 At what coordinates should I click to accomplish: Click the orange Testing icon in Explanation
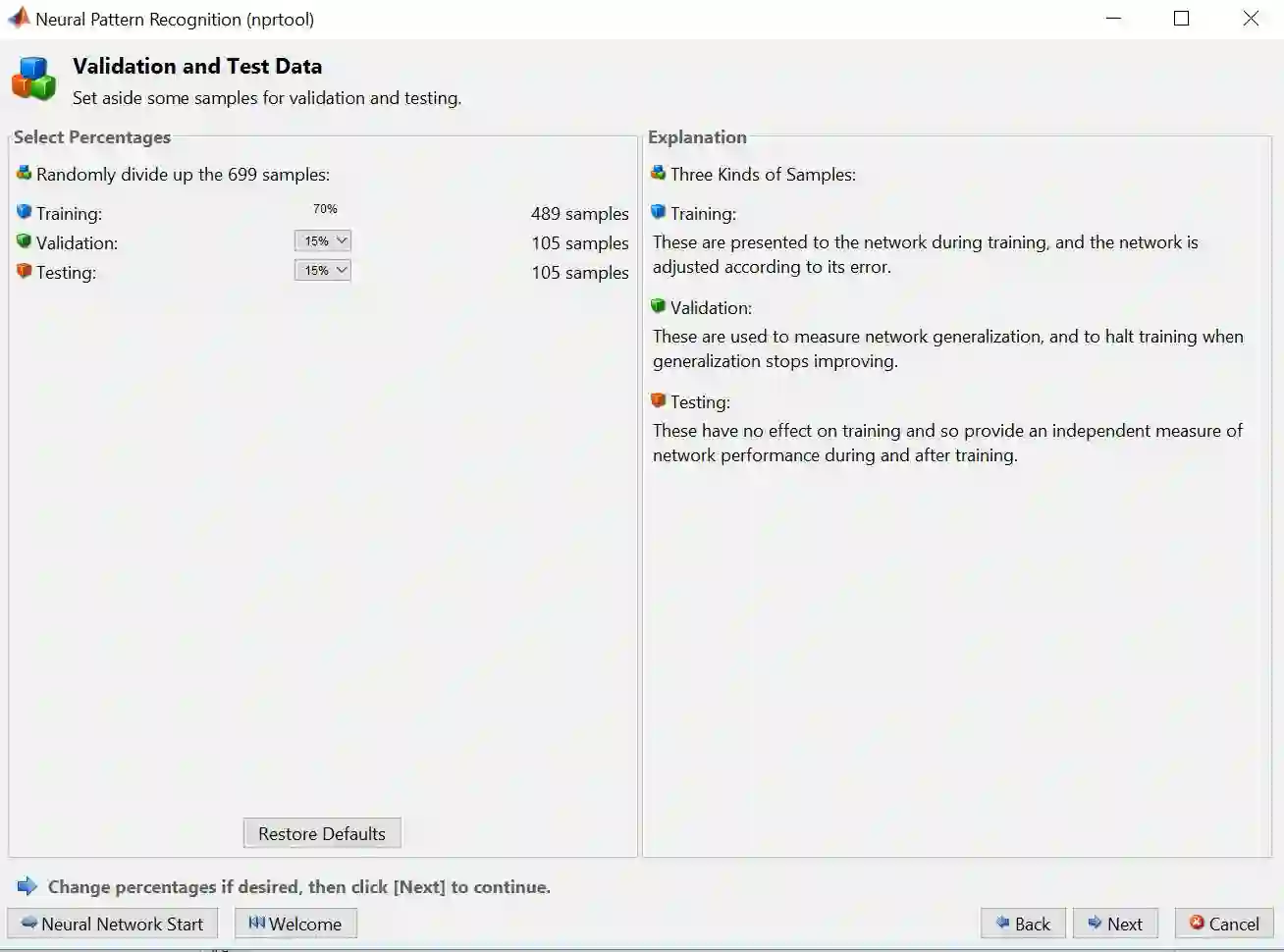coord(659,400)
